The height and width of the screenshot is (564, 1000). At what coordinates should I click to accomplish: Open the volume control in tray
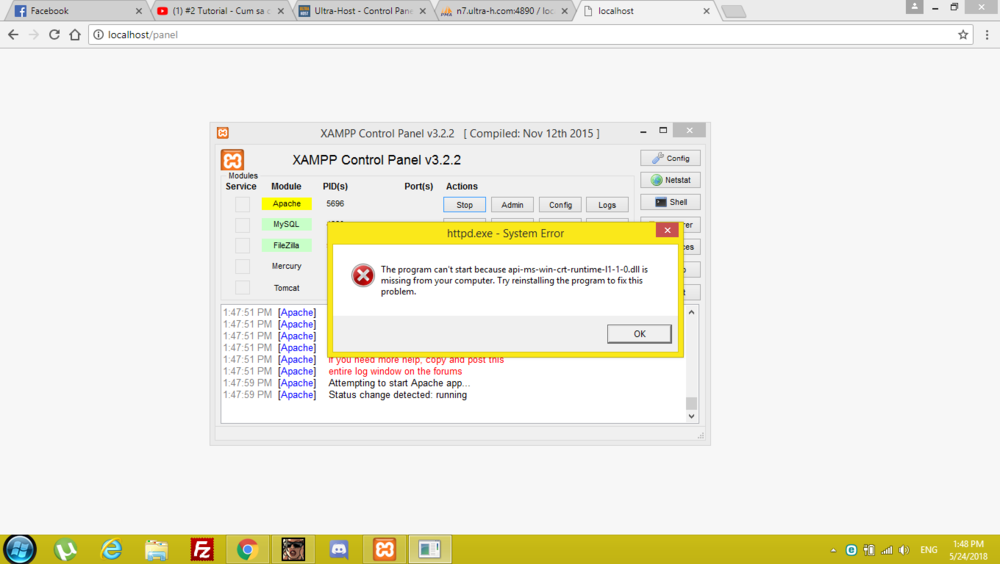904,550
